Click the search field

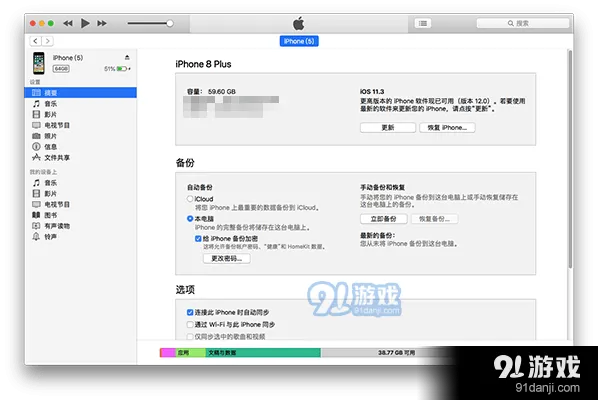point(522,23)
